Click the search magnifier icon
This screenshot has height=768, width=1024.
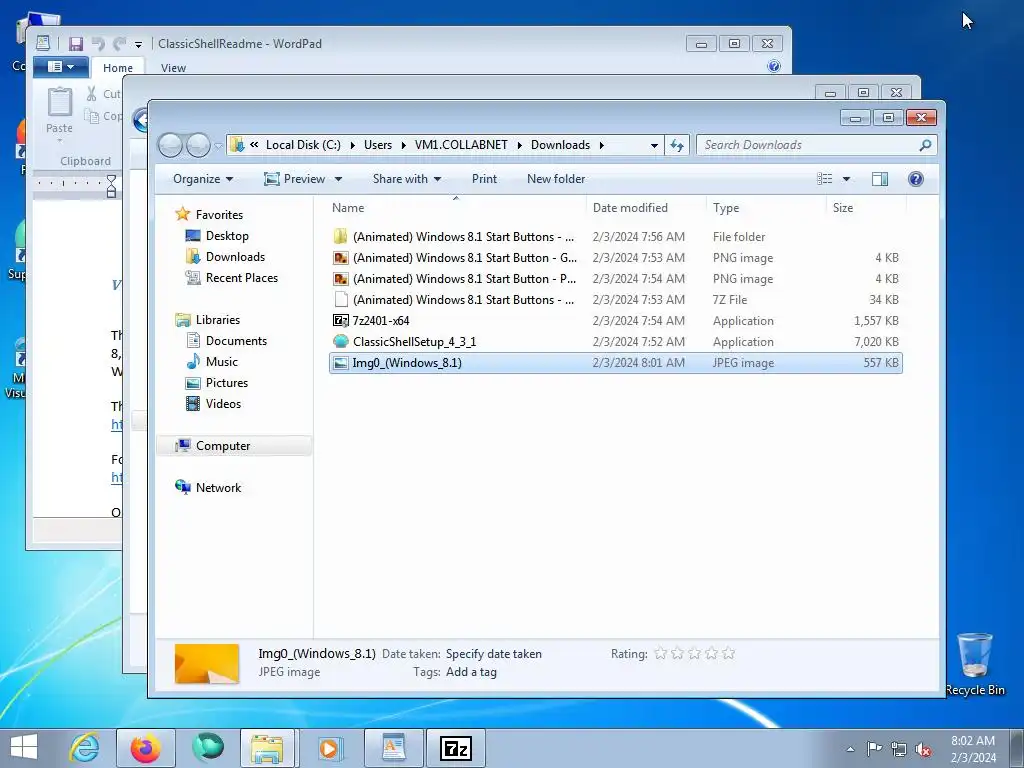click(x=925, y=145)
